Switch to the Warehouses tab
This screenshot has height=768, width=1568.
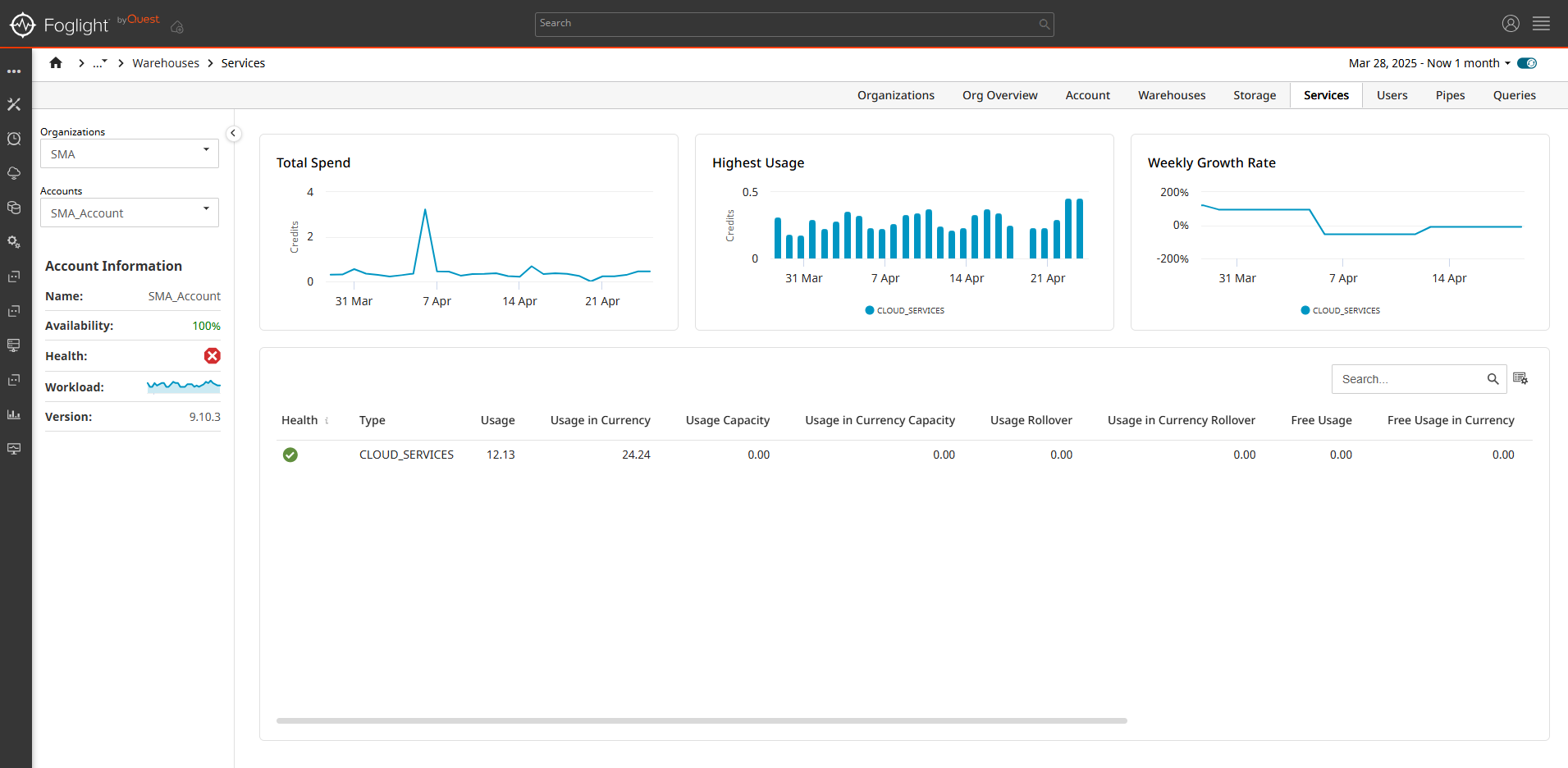[1172, 95]
